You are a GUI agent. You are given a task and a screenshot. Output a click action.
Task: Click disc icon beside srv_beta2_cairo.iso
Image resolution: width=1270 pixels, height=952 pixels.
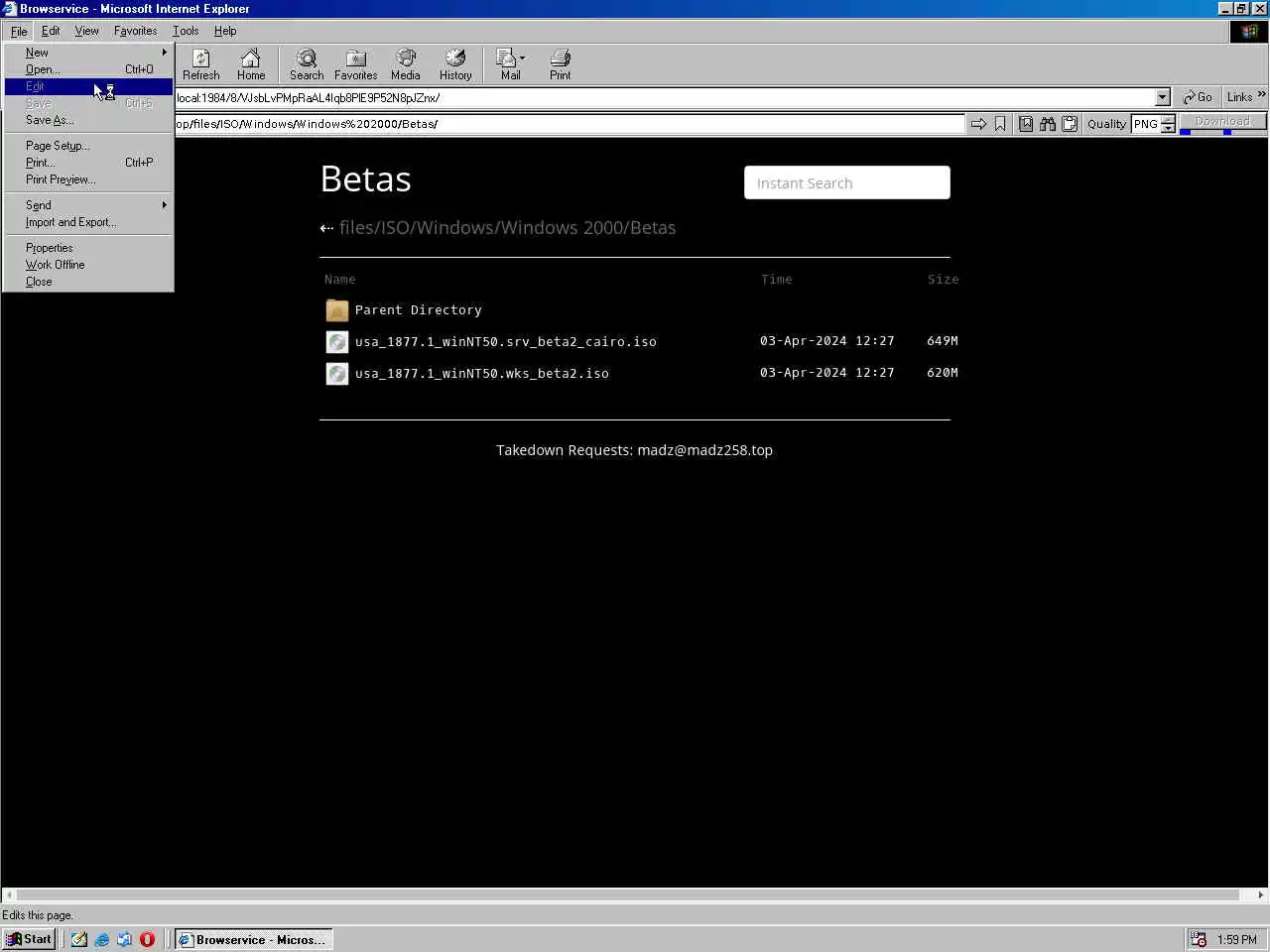coord(337,342)
